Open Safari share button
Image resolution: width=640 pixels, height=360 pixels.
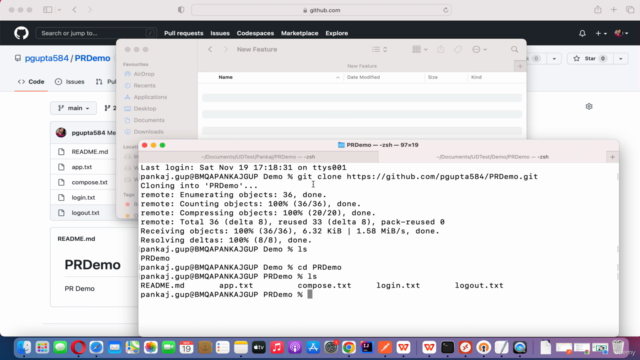tap(598, 10)
